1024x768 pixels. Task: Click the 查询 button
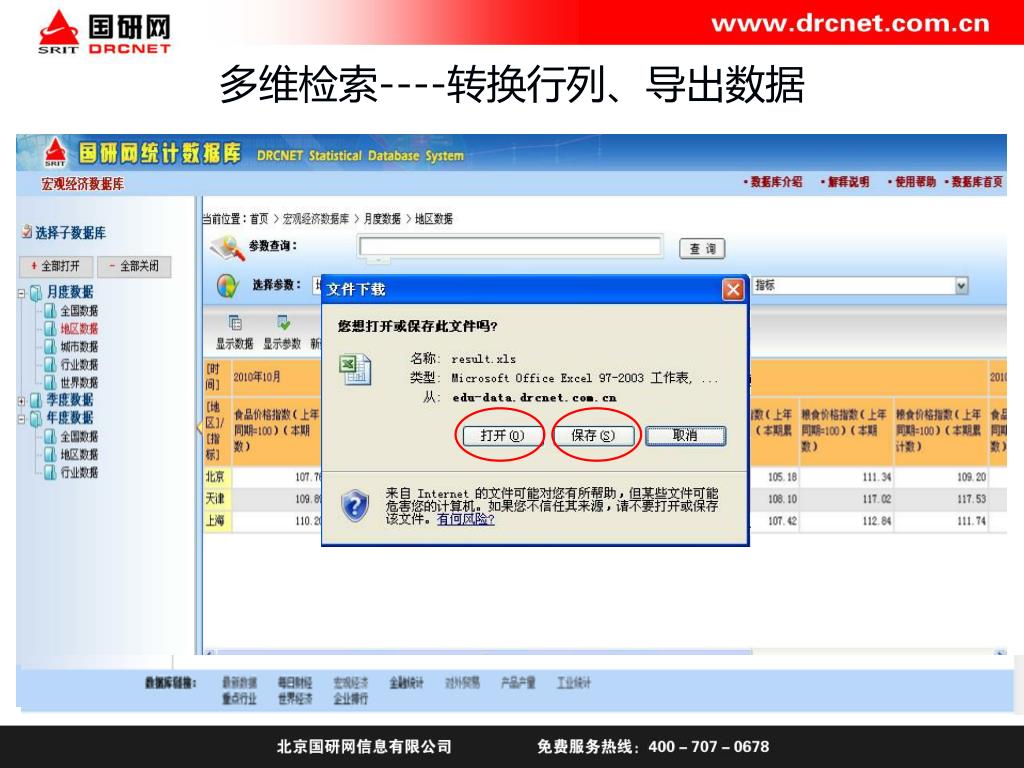tap(702, 249)
